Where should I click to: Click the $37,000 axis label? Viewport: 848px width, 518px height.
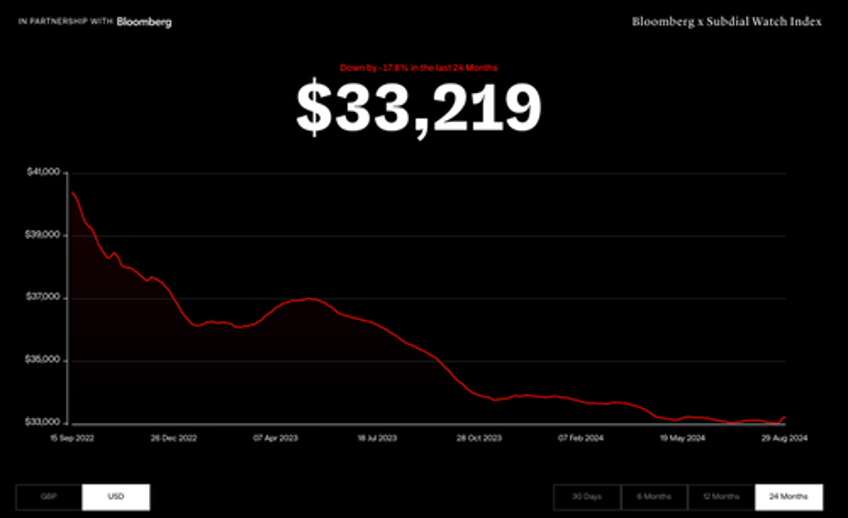(43, 297)
